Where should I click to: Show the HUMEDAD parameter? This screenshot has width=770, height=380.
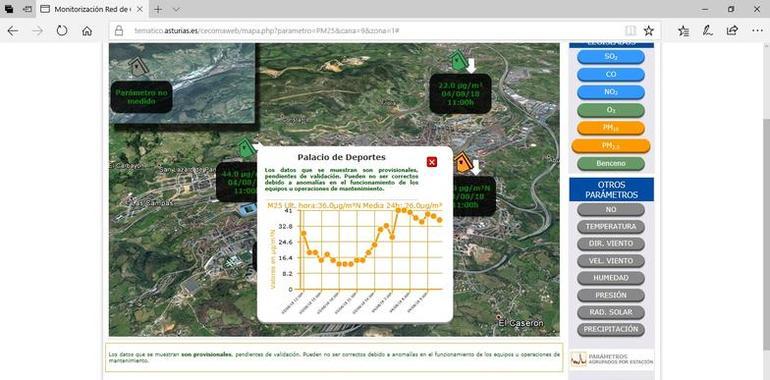(x=611, y=278)
